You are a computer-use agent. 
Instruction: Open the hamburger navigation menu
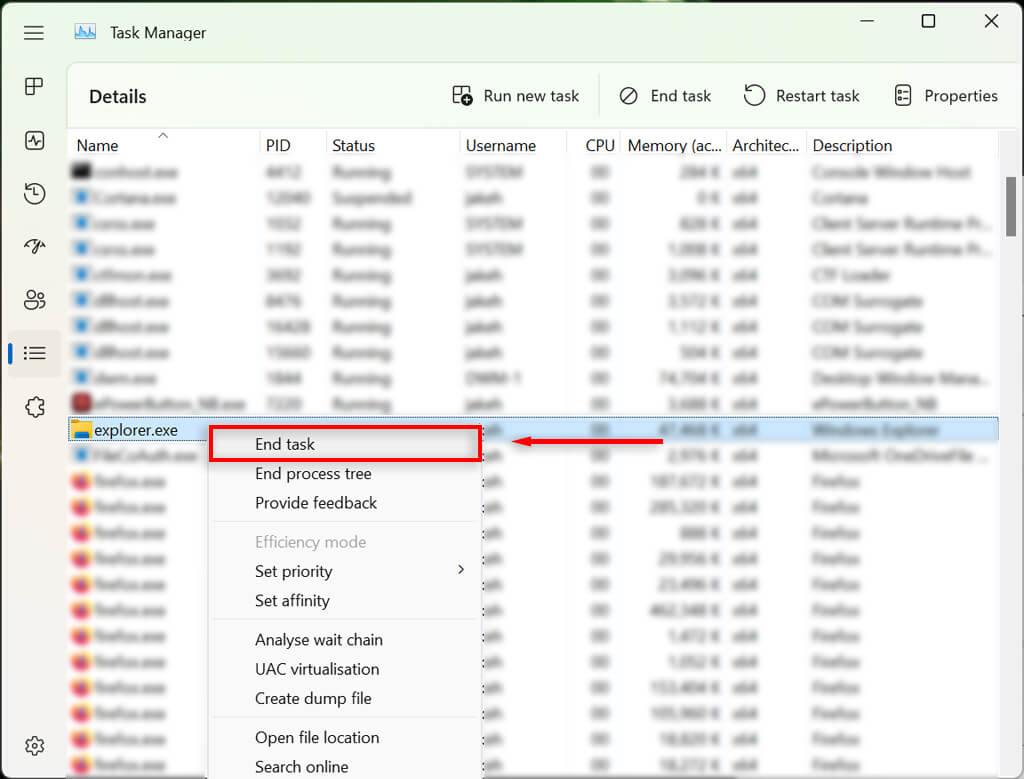coord(34,33)
